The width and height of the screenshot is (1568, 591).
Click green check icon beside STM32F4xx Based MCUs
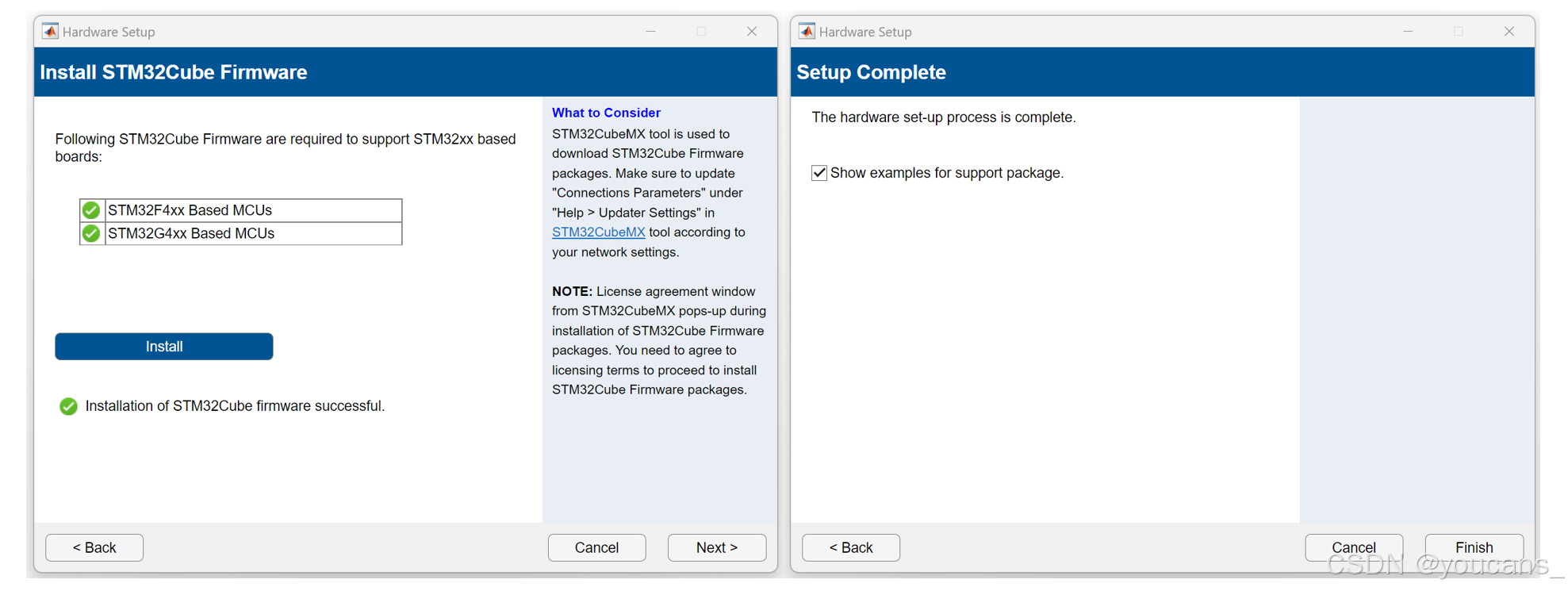tap(91, 210)
